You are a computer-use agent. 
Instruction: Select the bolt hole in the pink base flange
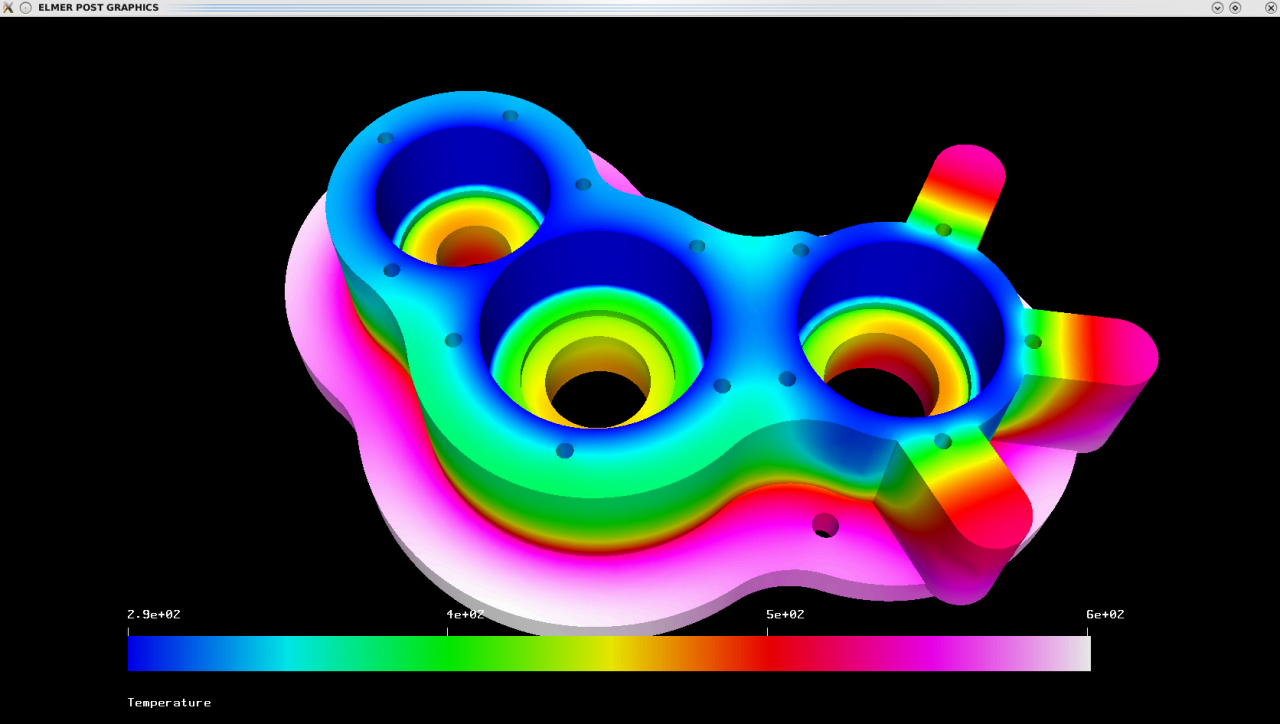coord(825,525)
